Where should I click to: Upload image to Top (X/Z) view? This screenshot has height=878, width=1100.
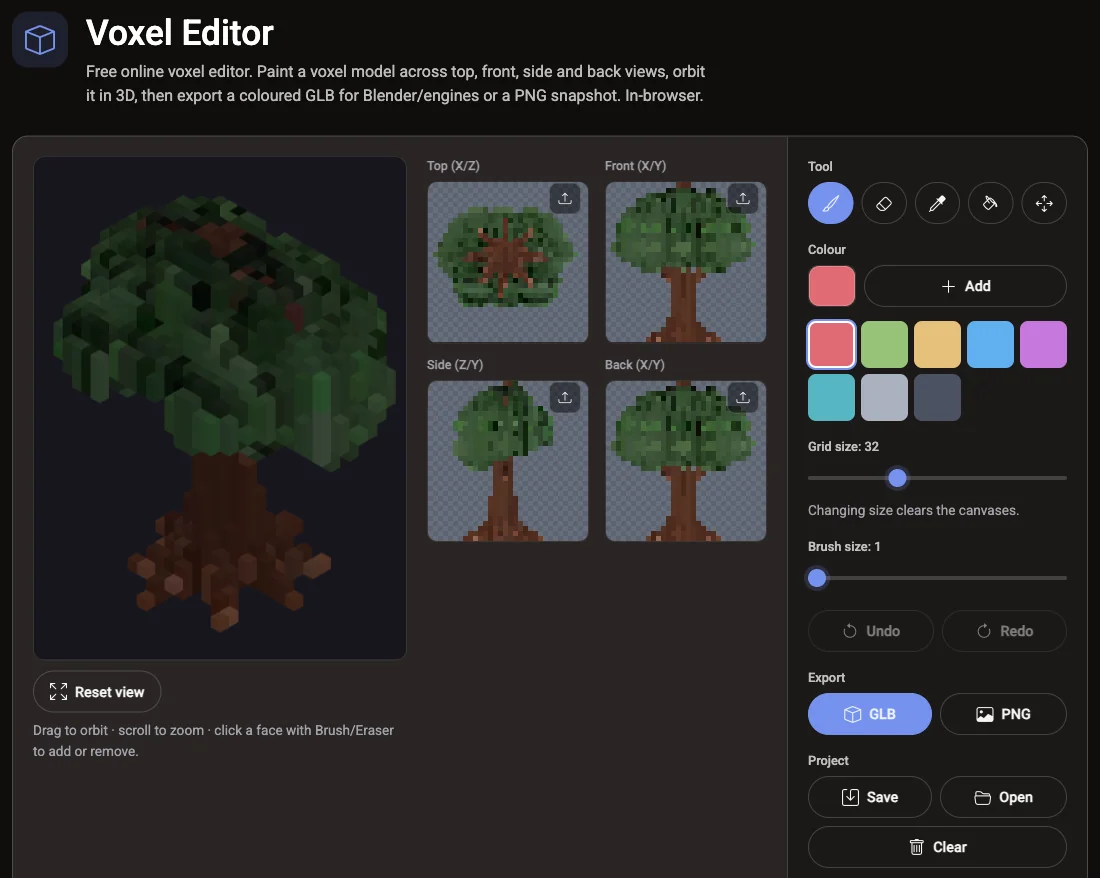click(565, 198)
